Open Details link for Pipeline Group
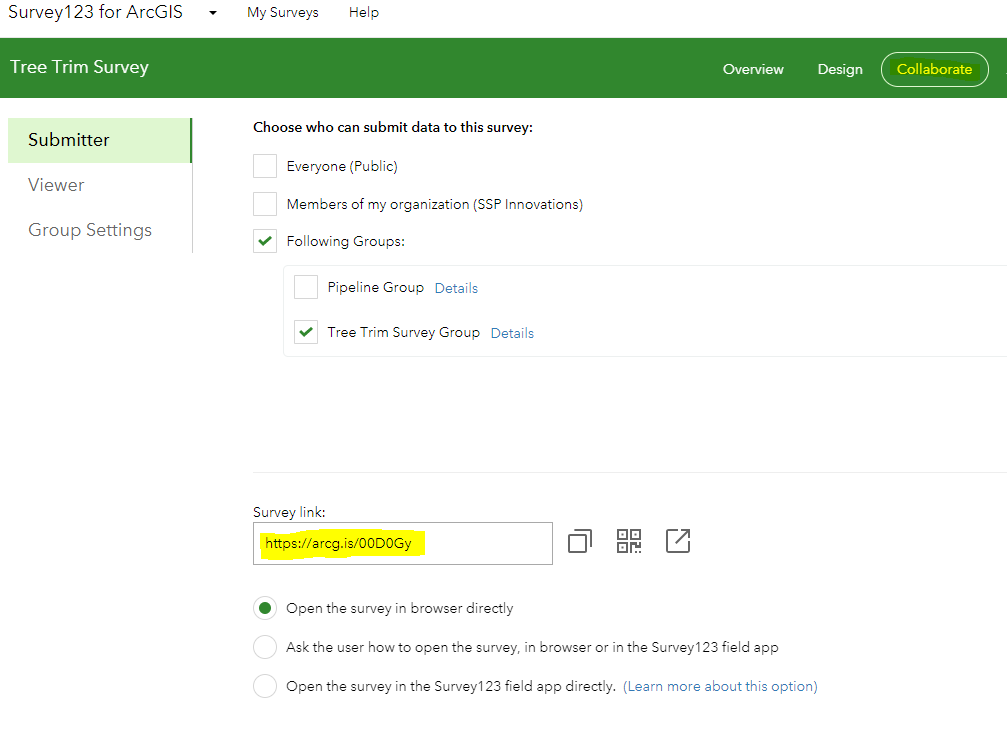Viewport: 1007px width, 754px height. (456, 288)
